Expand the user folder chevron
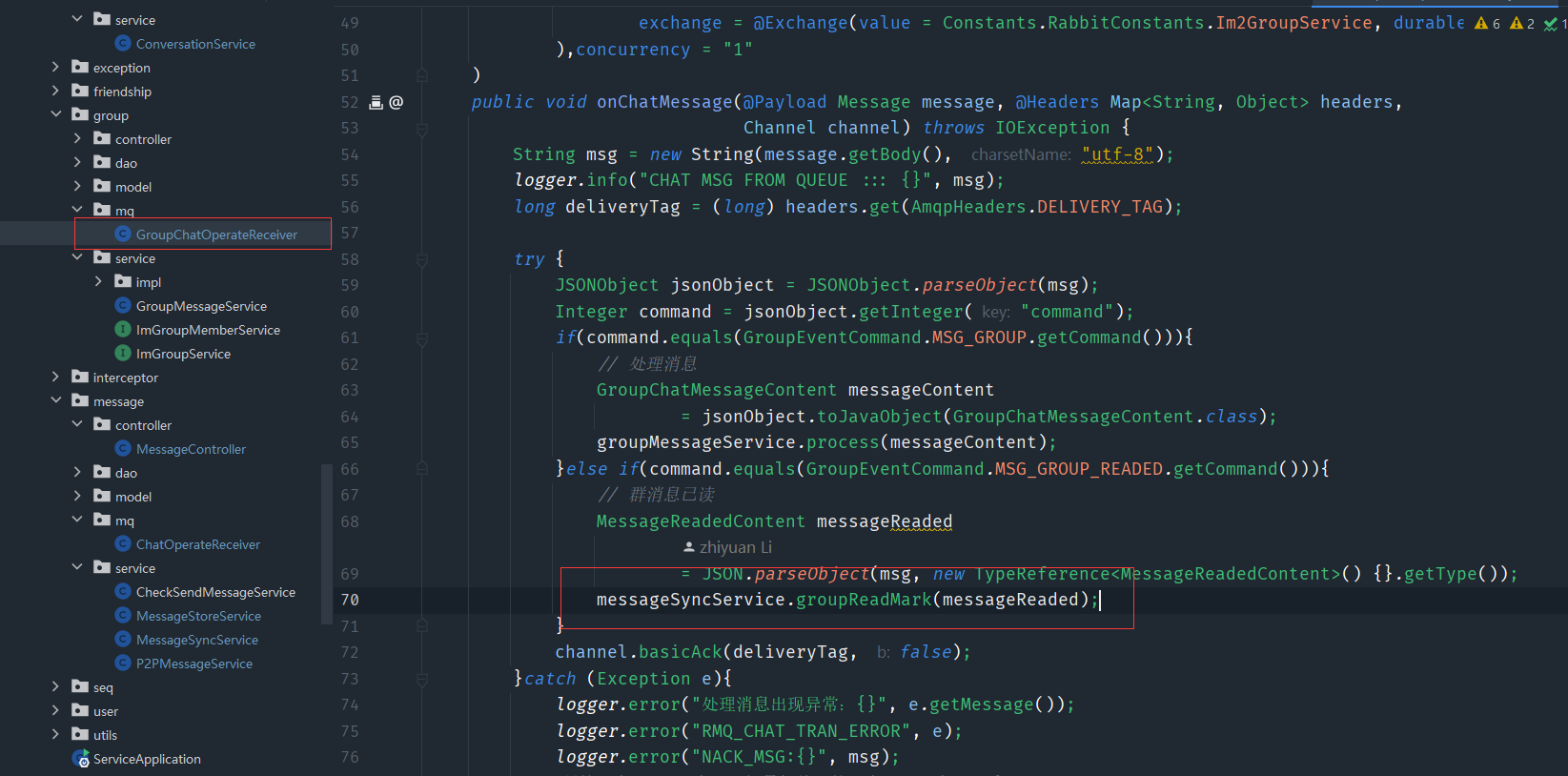Viewport: 1568px width, 776px height. coord(55,710)
